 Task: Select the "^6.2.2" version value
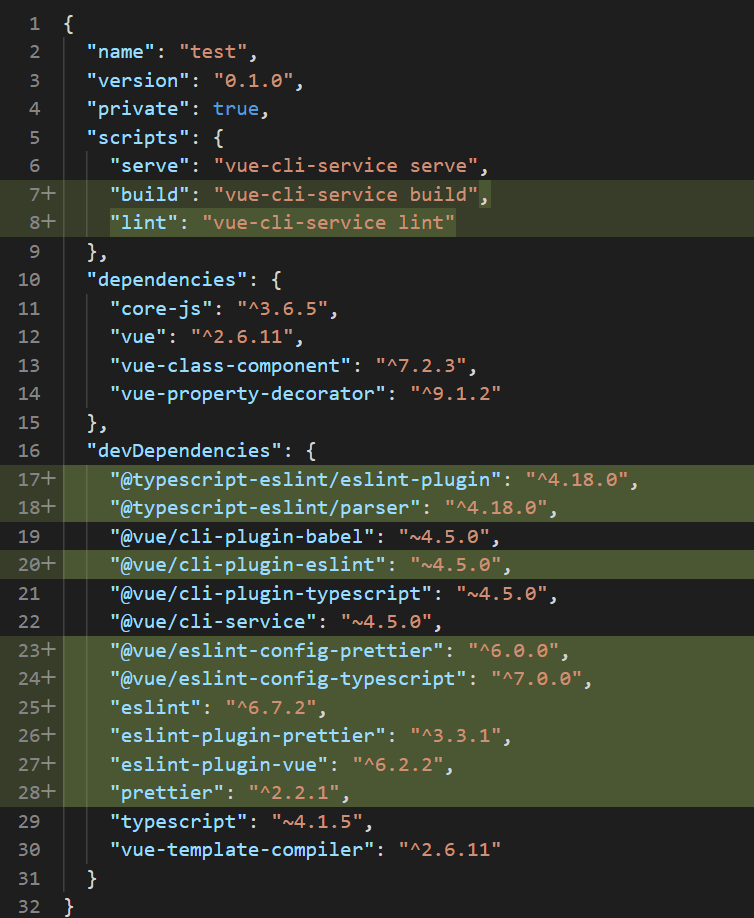point(398,765)
